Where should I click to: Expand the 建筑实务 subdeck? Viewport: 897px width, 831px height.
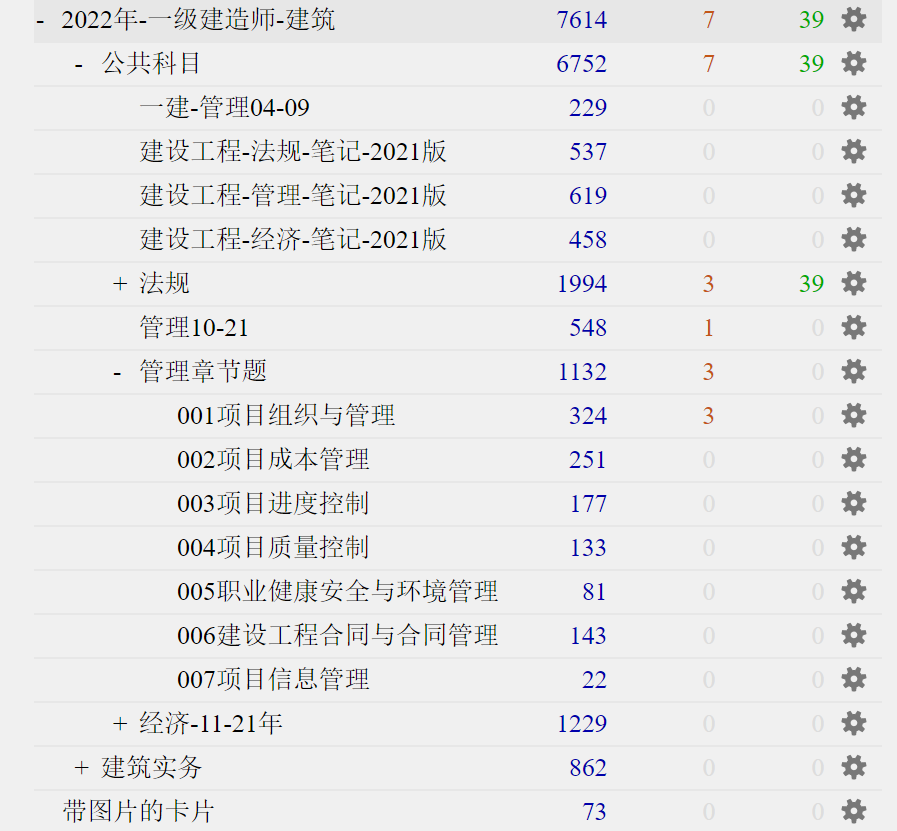tap(81, 769)
